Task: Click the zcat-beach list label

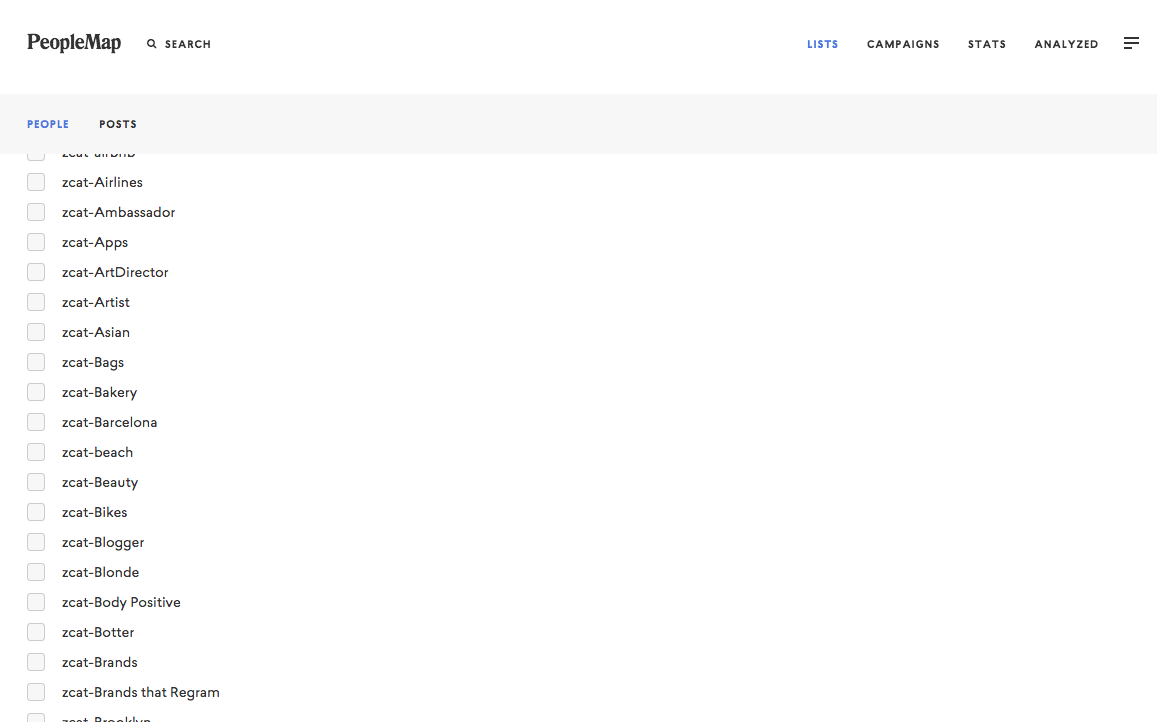Action: tap(97, 453)
